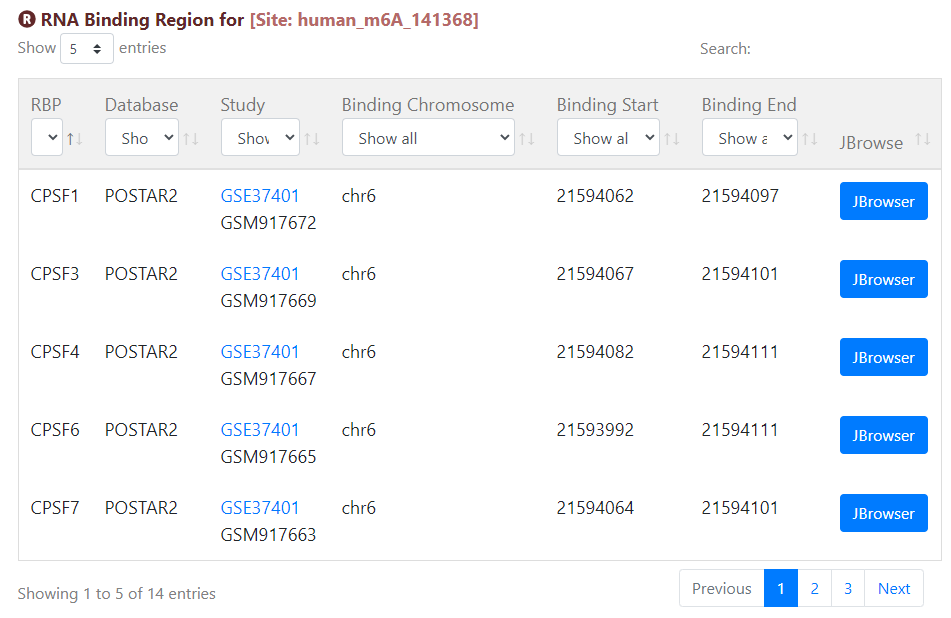The height and width of the screenshot is (618, 951).
Task: Go to page 2 of results
Action: 814,588
